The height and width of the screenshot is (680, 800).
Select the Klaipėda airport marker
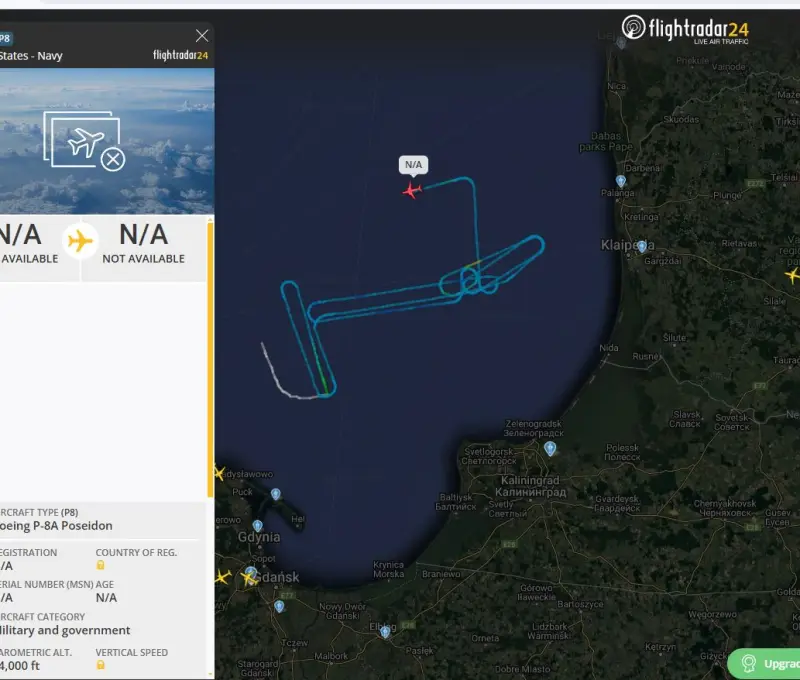(x=640, y=245)
